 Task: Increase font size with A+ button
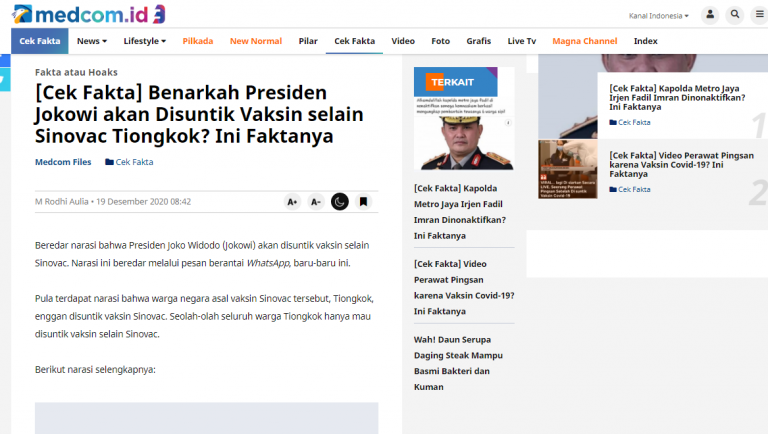click(292, 202)
